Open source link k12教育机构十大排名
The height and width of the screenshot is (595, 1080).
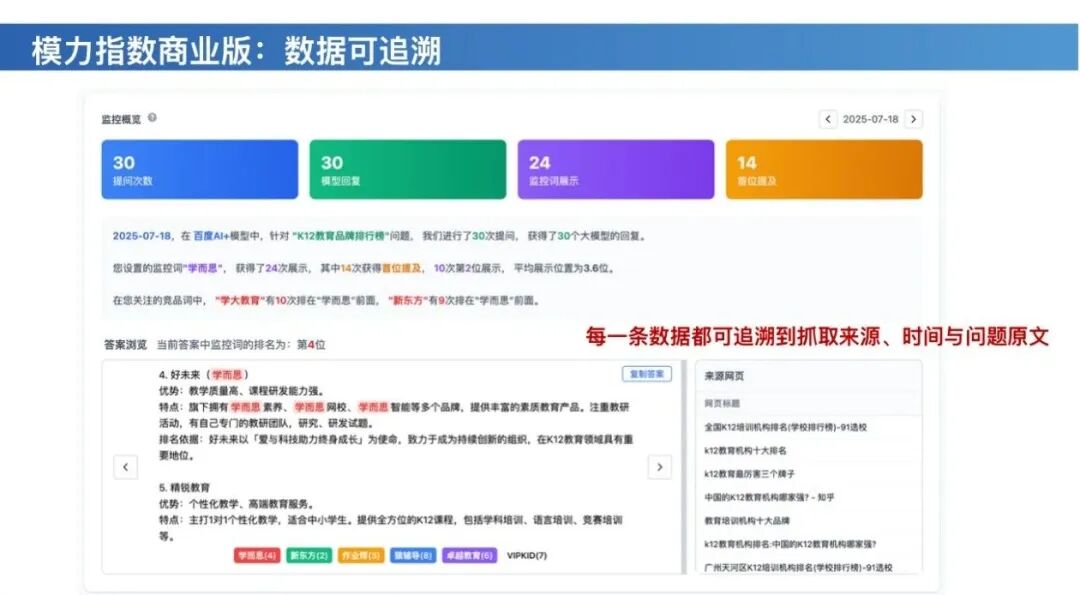click(745, 450)
